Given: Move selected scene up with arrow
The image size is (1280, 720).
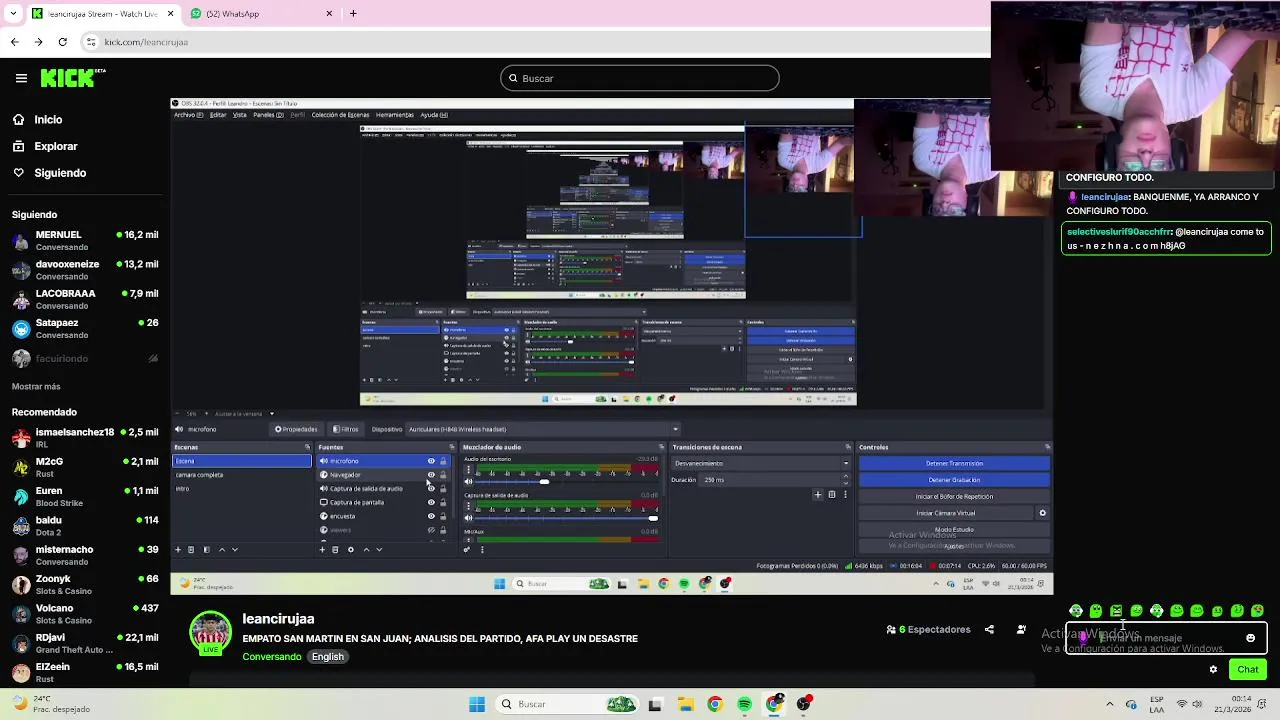Looking at the screenshot, I should point(222,549).
